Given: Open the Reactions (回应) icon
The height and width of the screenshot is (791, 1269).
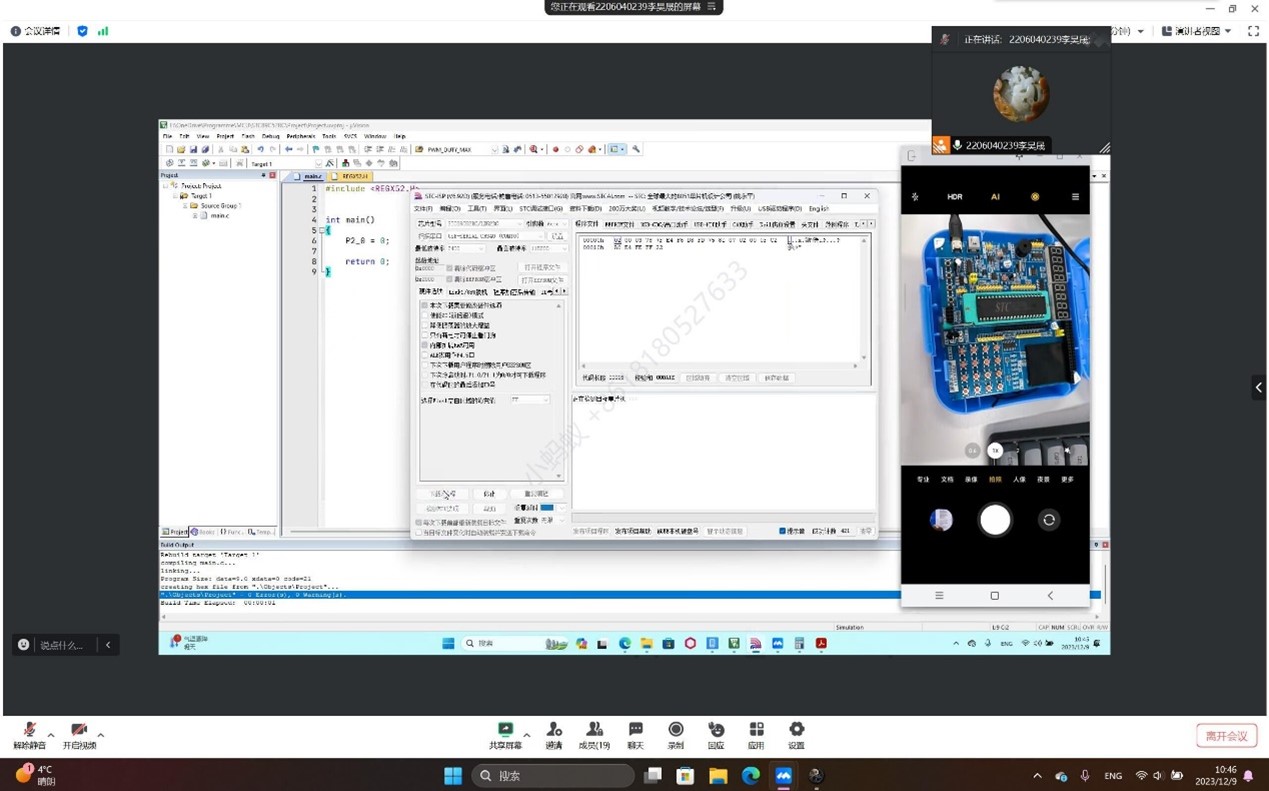Looking at the screenshot, I should [716, 730].
